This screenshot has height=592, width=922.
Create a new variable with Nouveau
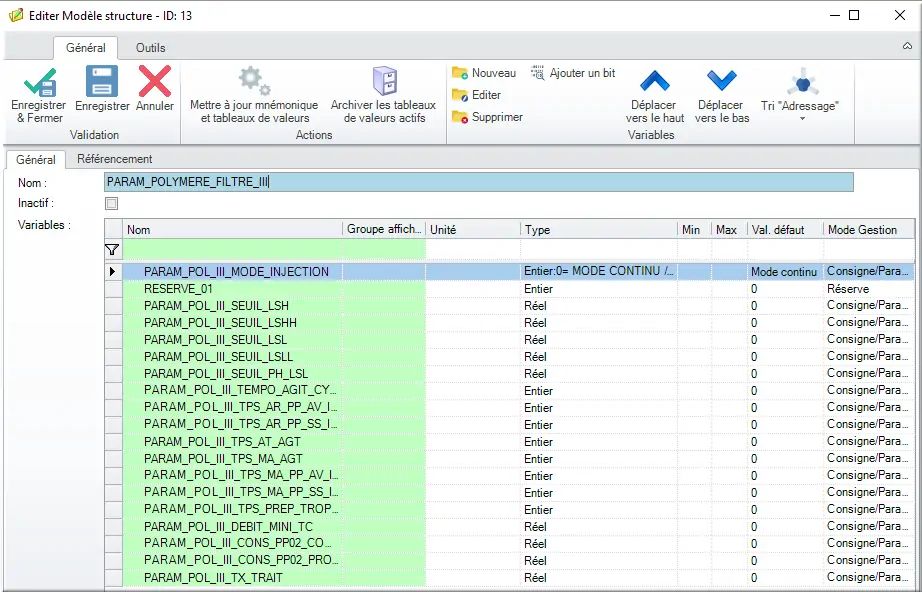tap(483, 73)
